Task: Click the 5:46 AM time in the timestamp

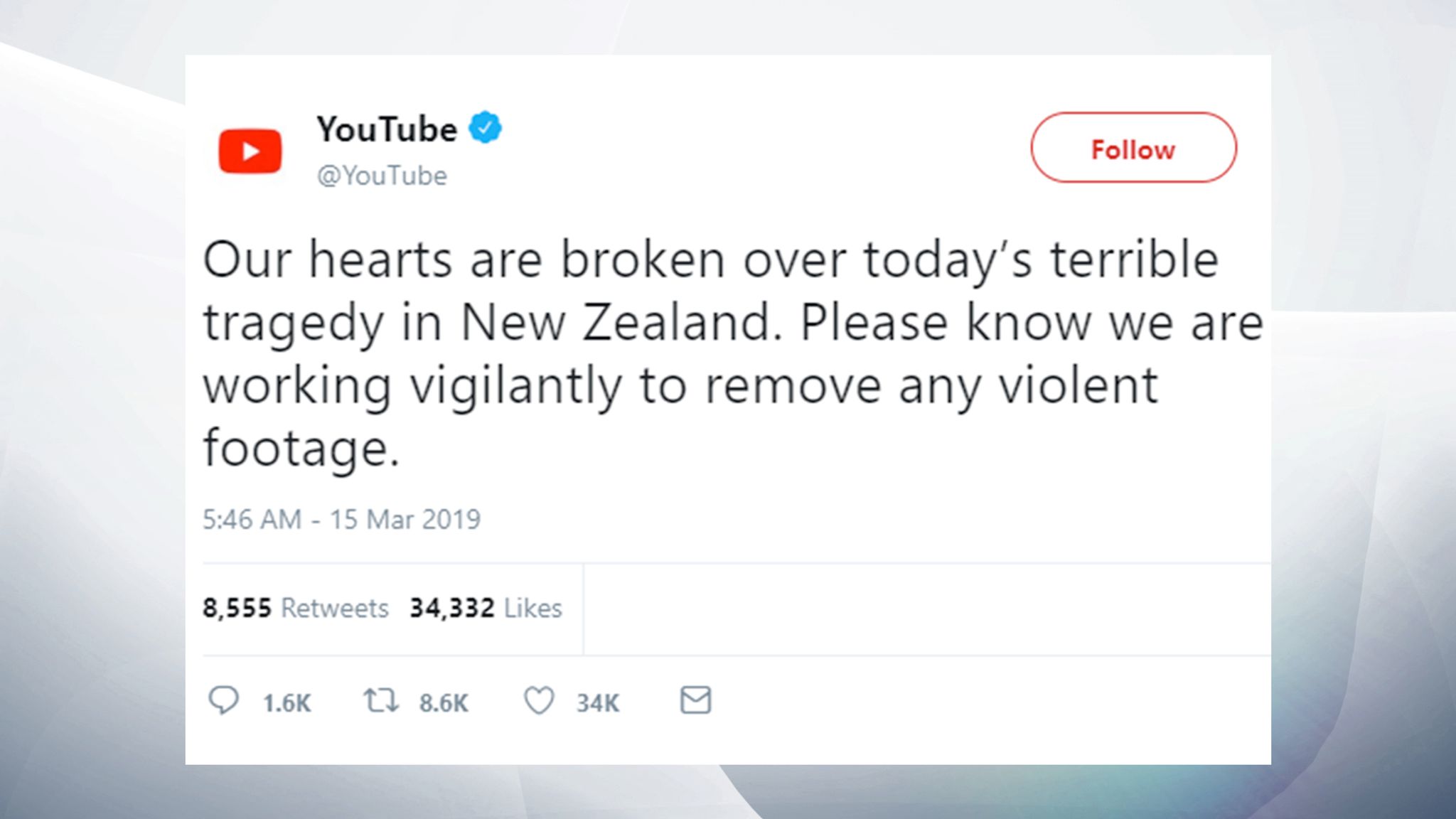Action: [x=252, y=520]
